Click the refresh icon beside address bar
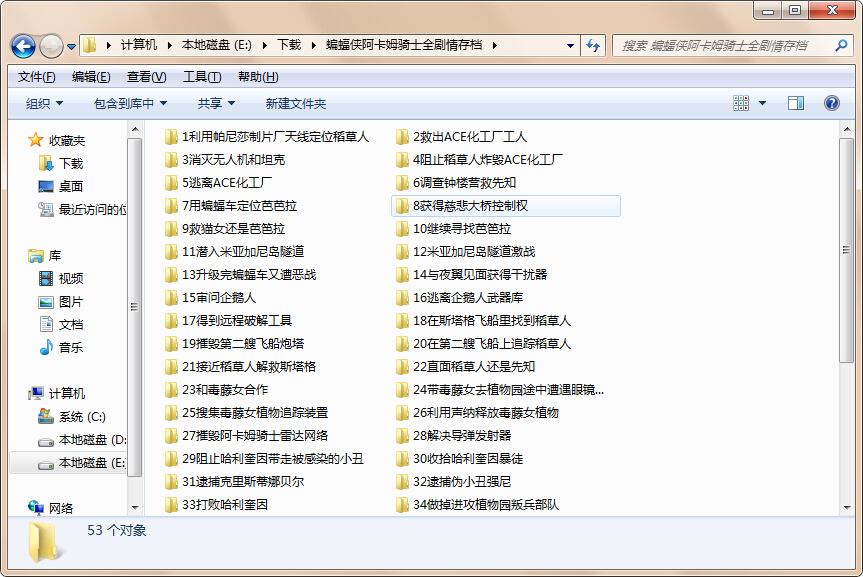863x577 pixels. (x=593, y=45)
